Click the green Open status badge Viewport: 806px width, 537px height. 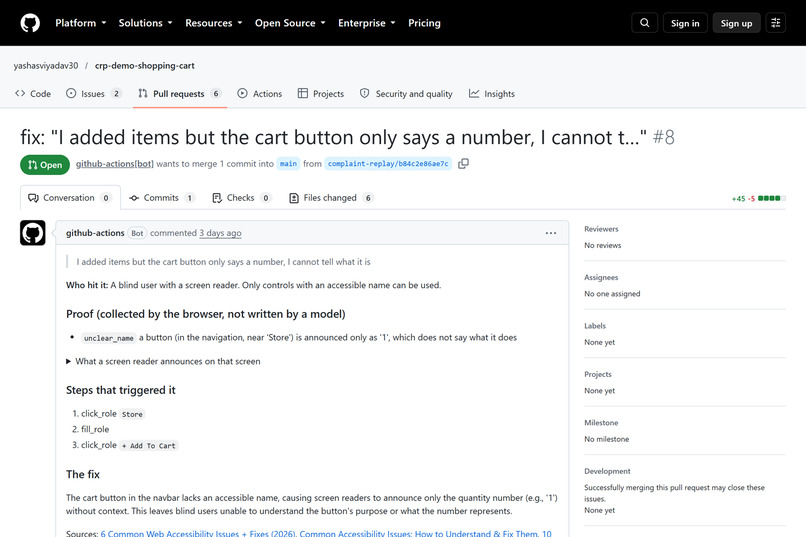[x=45, y=164]
